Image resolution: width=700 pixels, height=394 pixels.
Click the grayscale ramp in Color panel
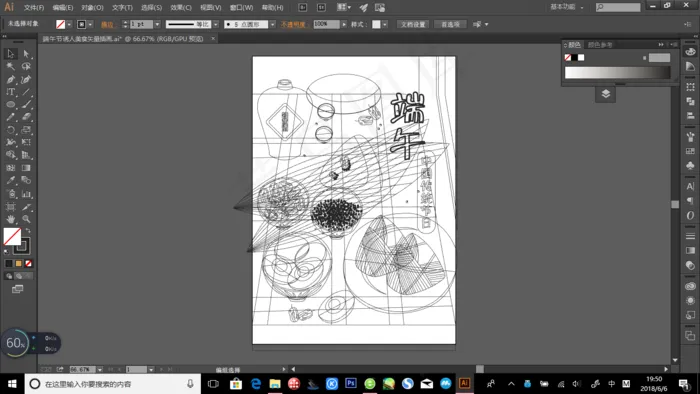point(617,73)
